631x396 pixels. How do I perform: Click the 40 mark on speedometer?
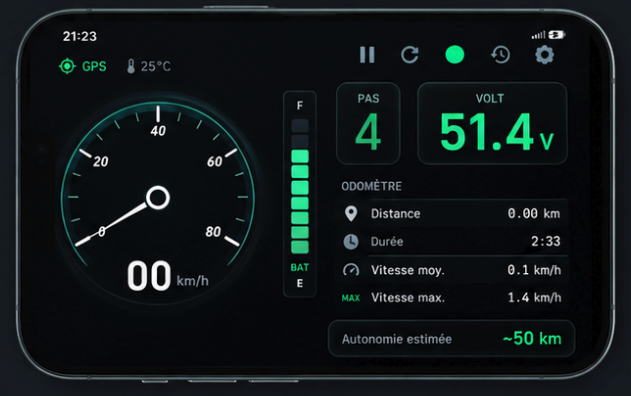158,131
